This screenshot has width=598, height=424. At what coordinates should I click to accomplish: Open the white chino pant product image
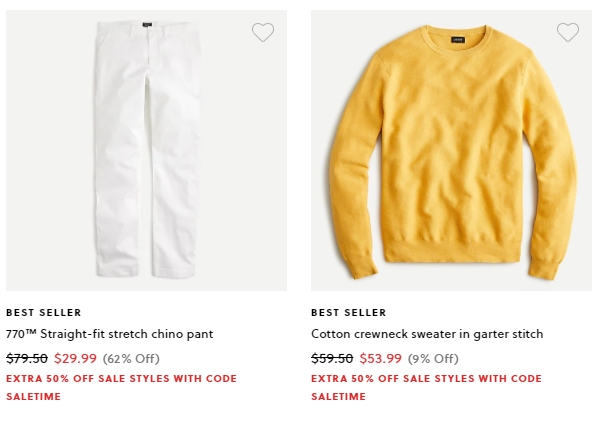pos(146,150)
